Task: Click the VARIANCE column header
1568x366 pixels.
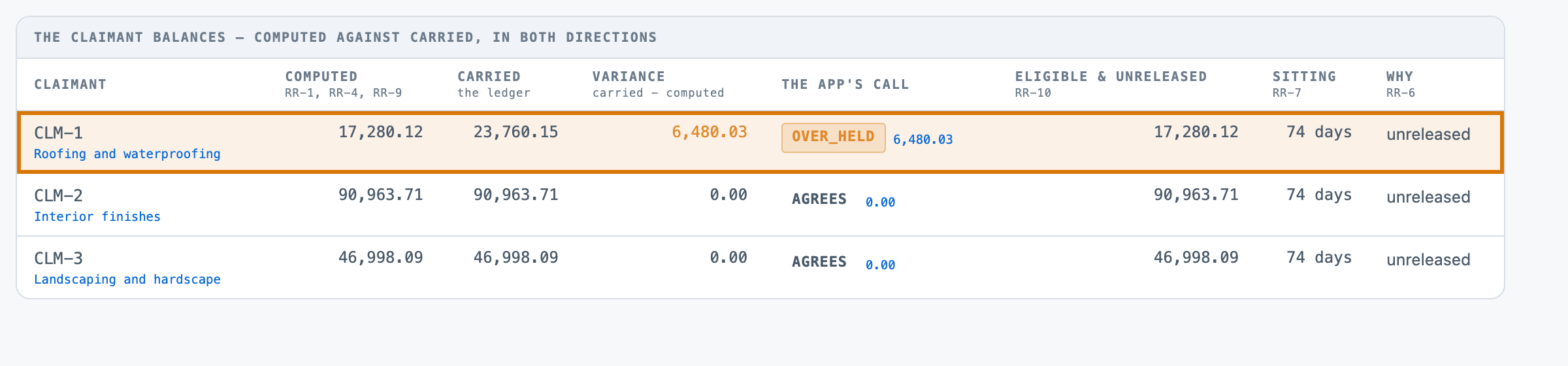Action: tap(629, 76)
